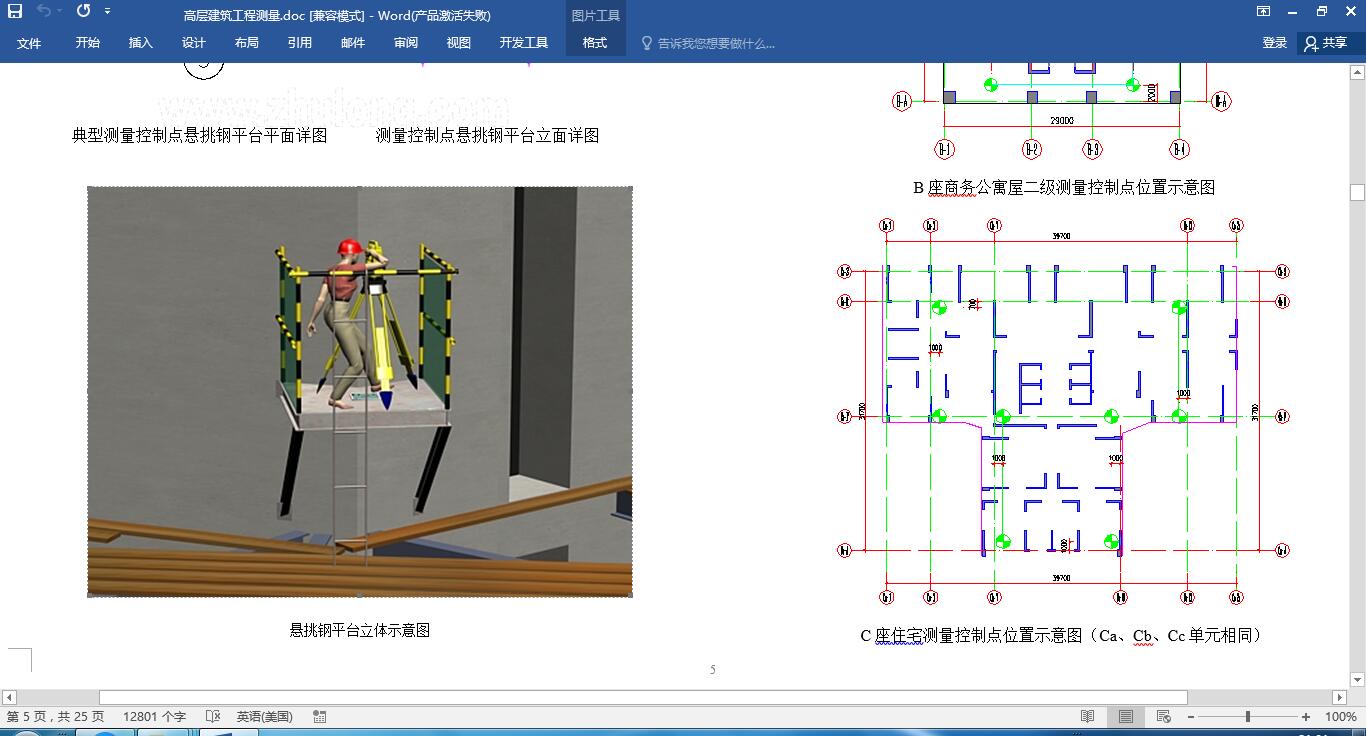Click the caption 测量控制点悬挑钢平台立面详图
Image resolution: width=1366 pixels, height=736 pixels.
[x=488, y=135]
